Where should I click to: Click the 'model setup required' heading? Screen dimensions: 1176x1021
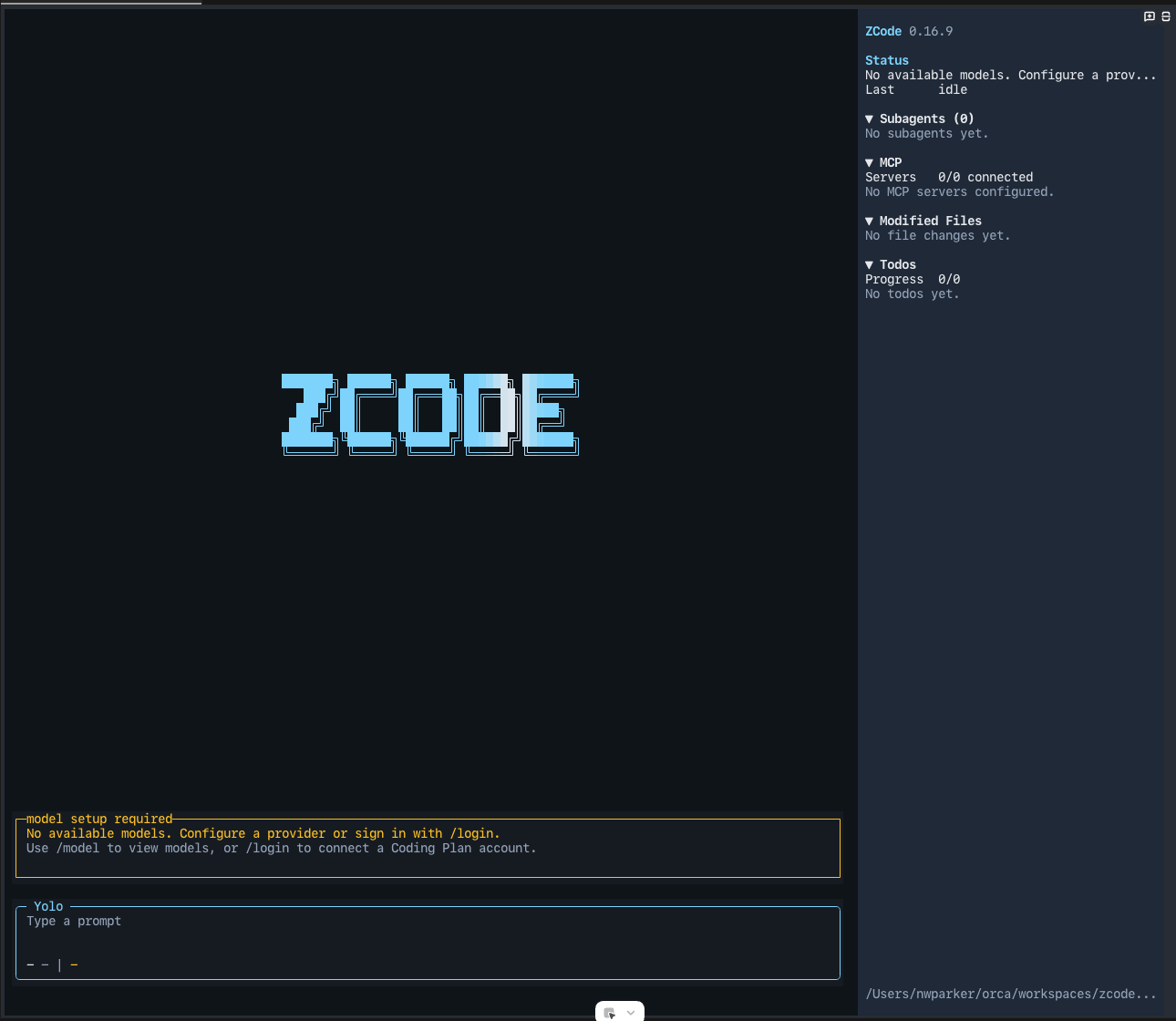point(99,819)
